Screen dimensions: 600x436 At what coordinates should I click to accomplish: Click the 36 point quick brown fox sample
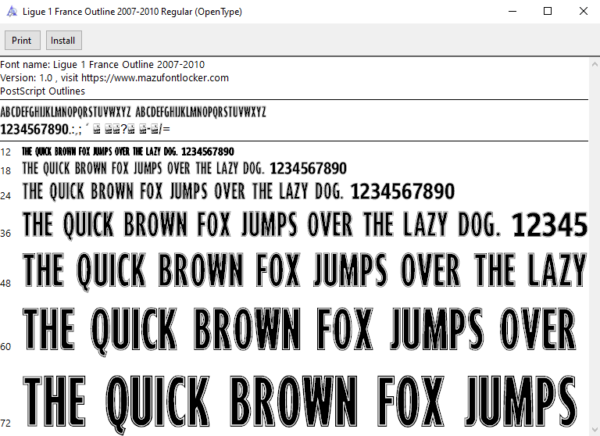[305, 224]
